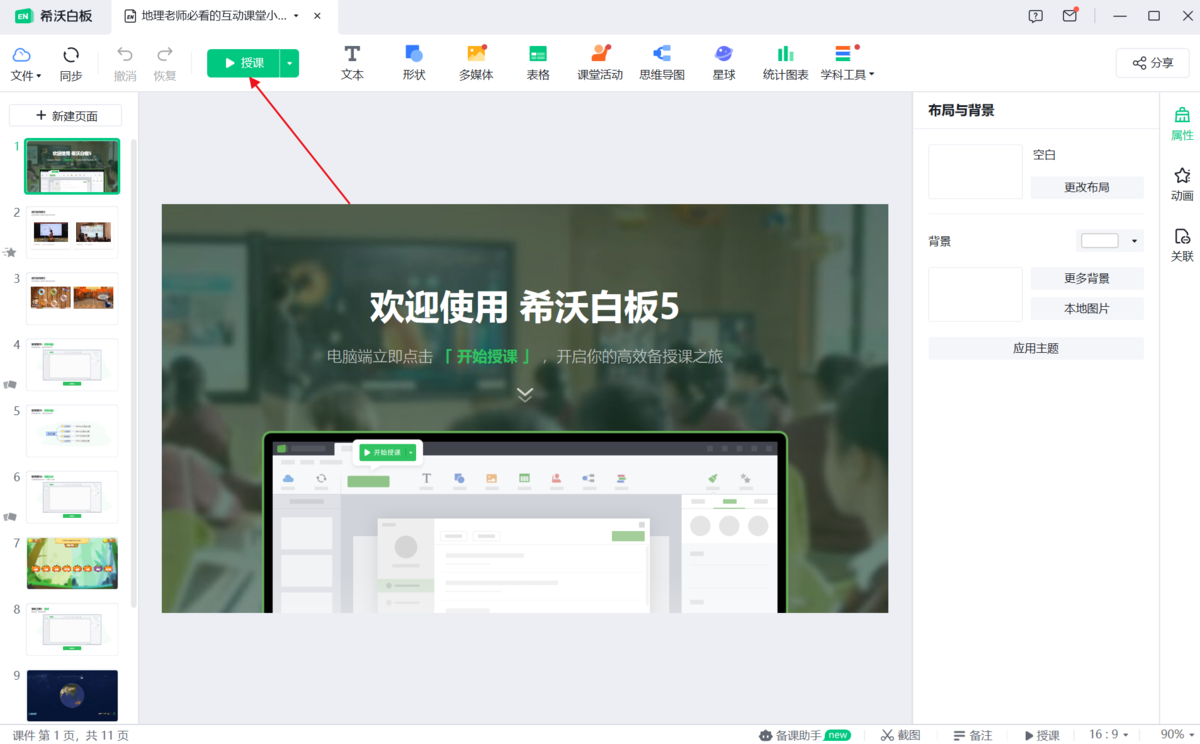Click the 课件 第 1 页 status text
1200x744 pixels.
pyautogui.click(x=70, y=735)
